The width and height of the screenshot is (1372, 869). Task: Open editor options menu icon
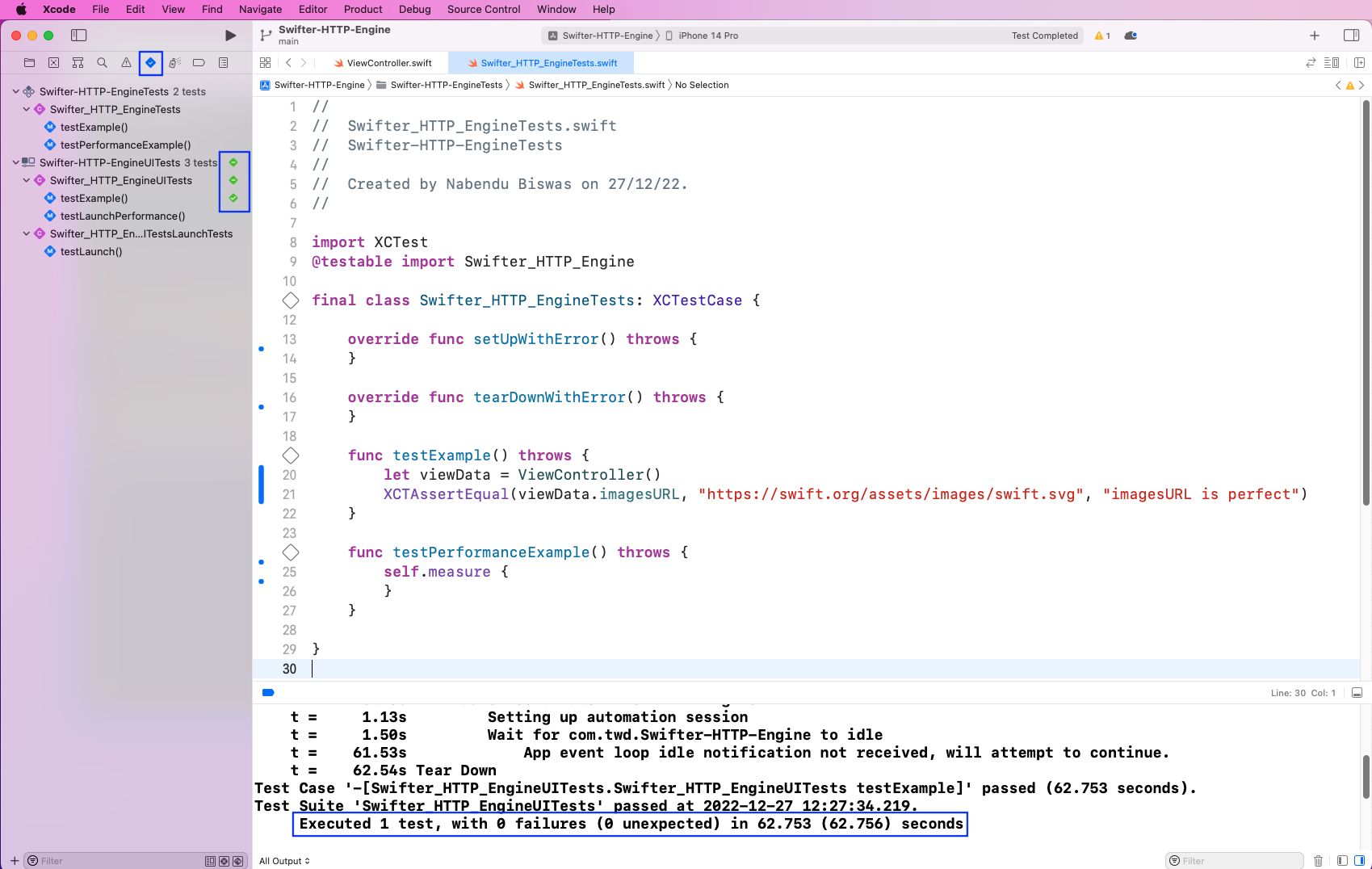[1332, 62]
